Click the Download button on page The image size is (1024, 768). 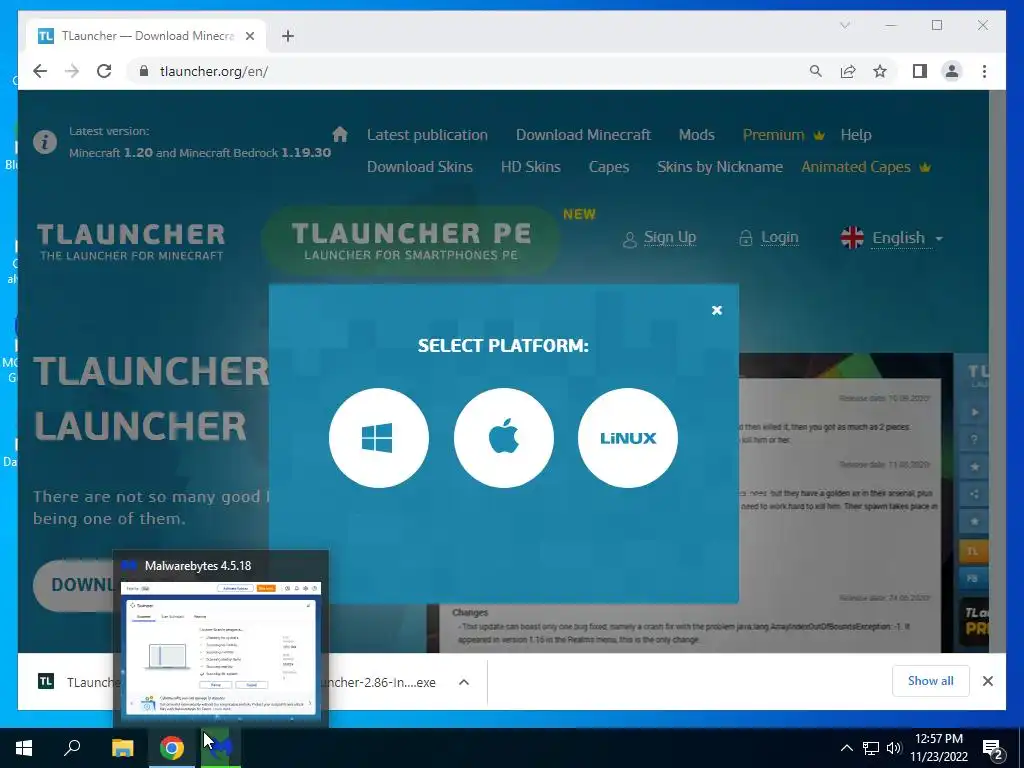pos(73,584)
